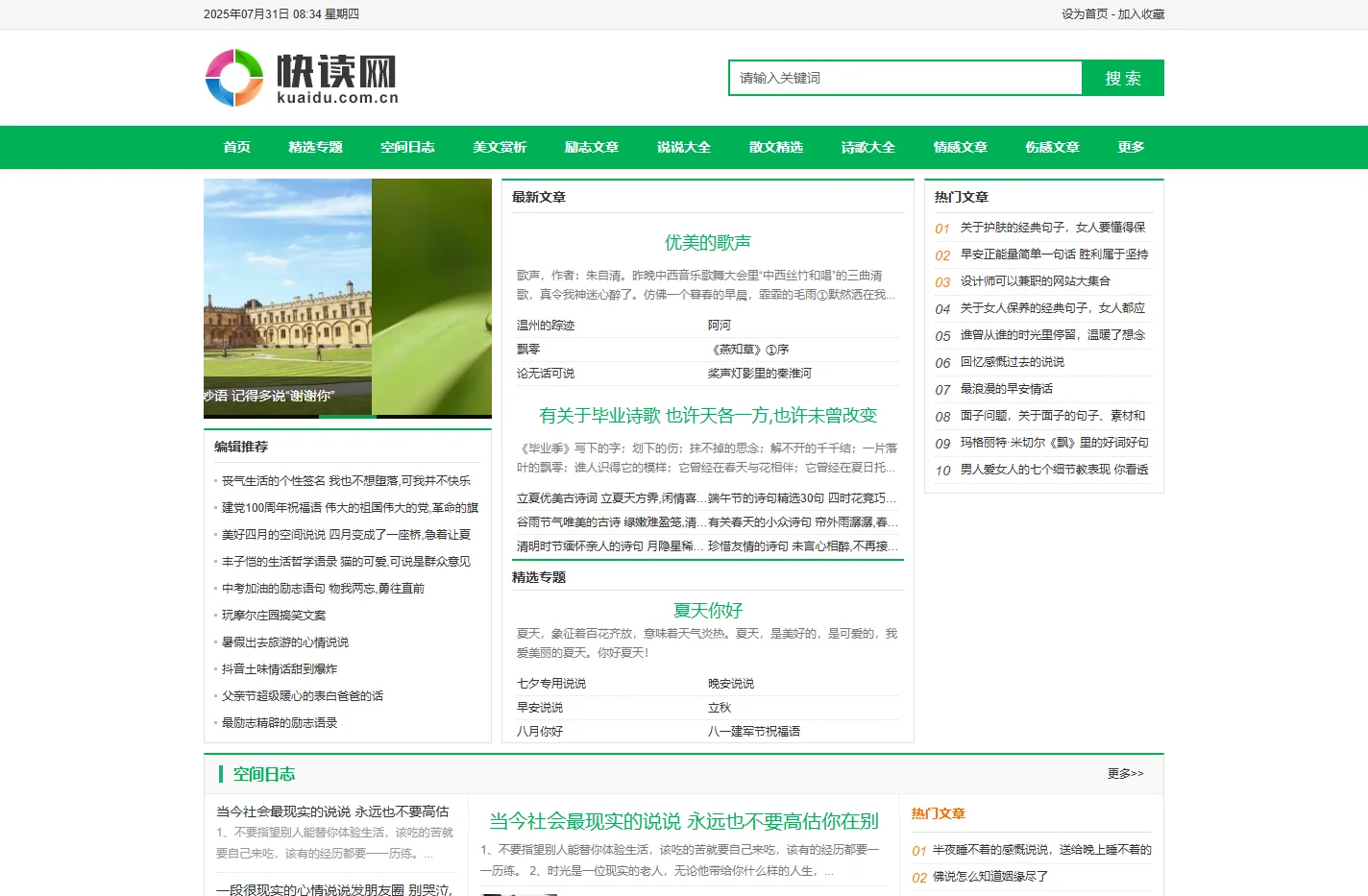Open the 精选专题 nav item
Image resolution: width=1368 pixels, height=896 pixels.
315,147
